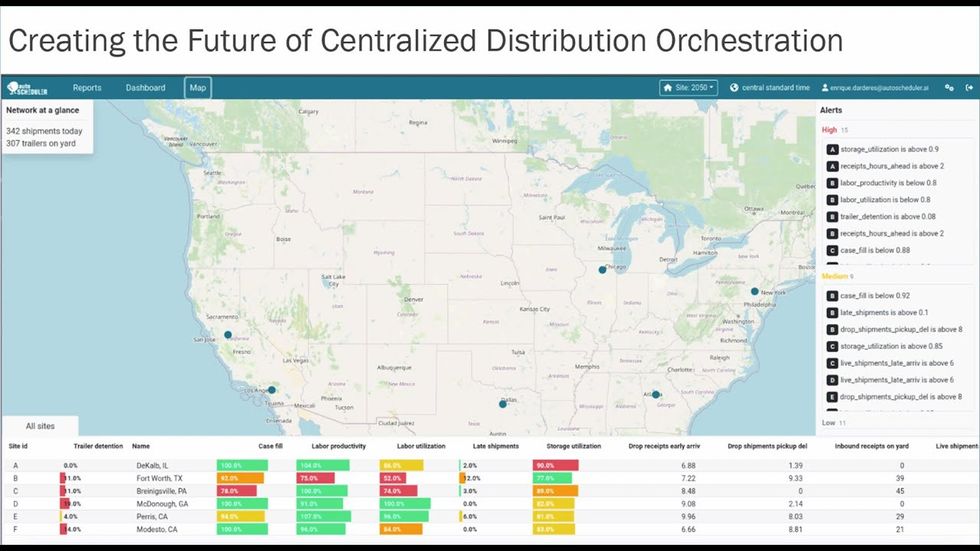Open alert trailer_detention is above 0.08
The height and width of the screenshot is (551, 980).
pos(888,217)
